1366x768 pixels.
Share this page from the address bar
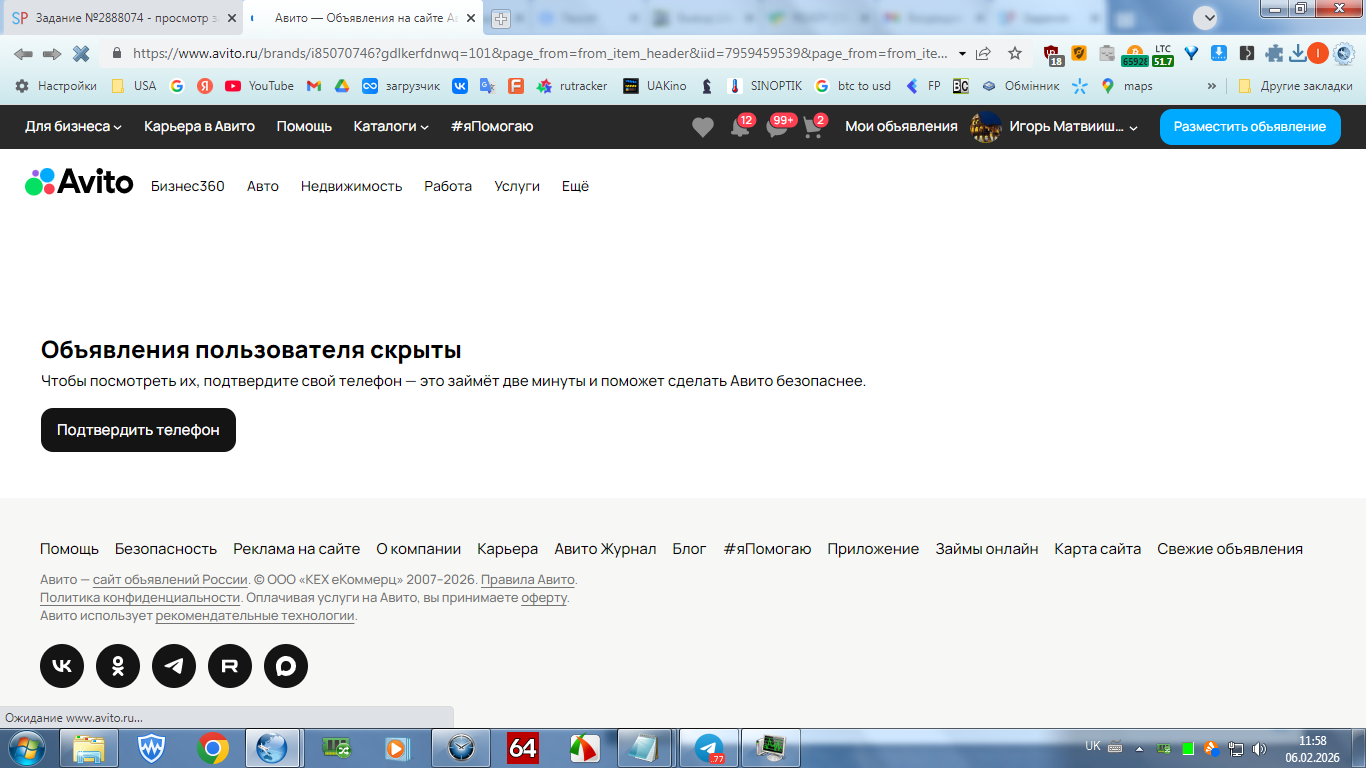(984, 54)
